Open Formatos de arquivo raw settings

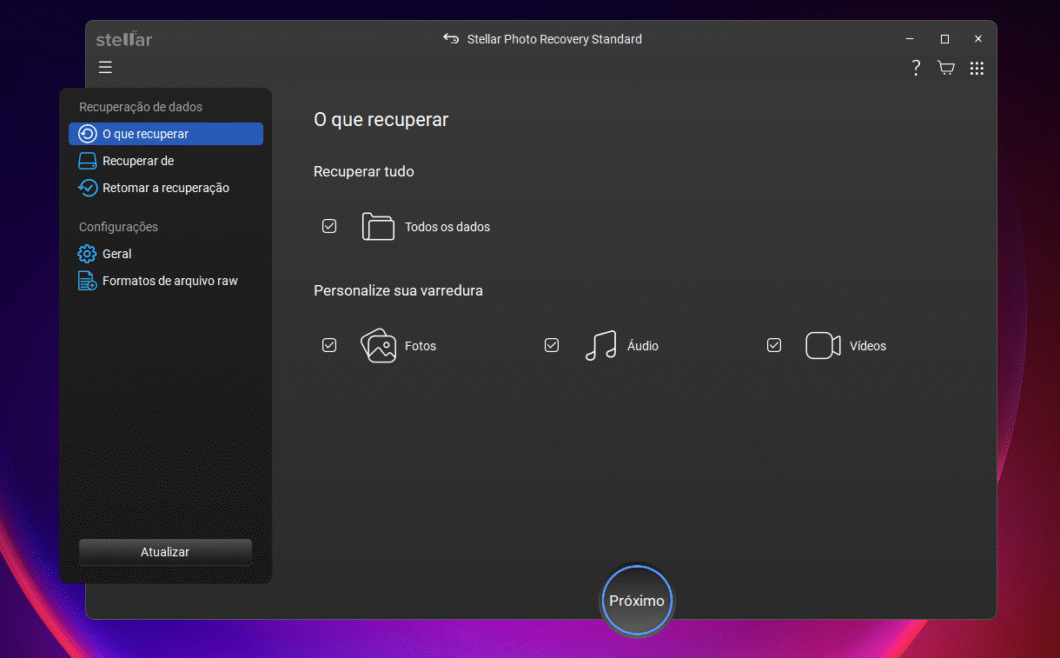(x=169, y=281)
